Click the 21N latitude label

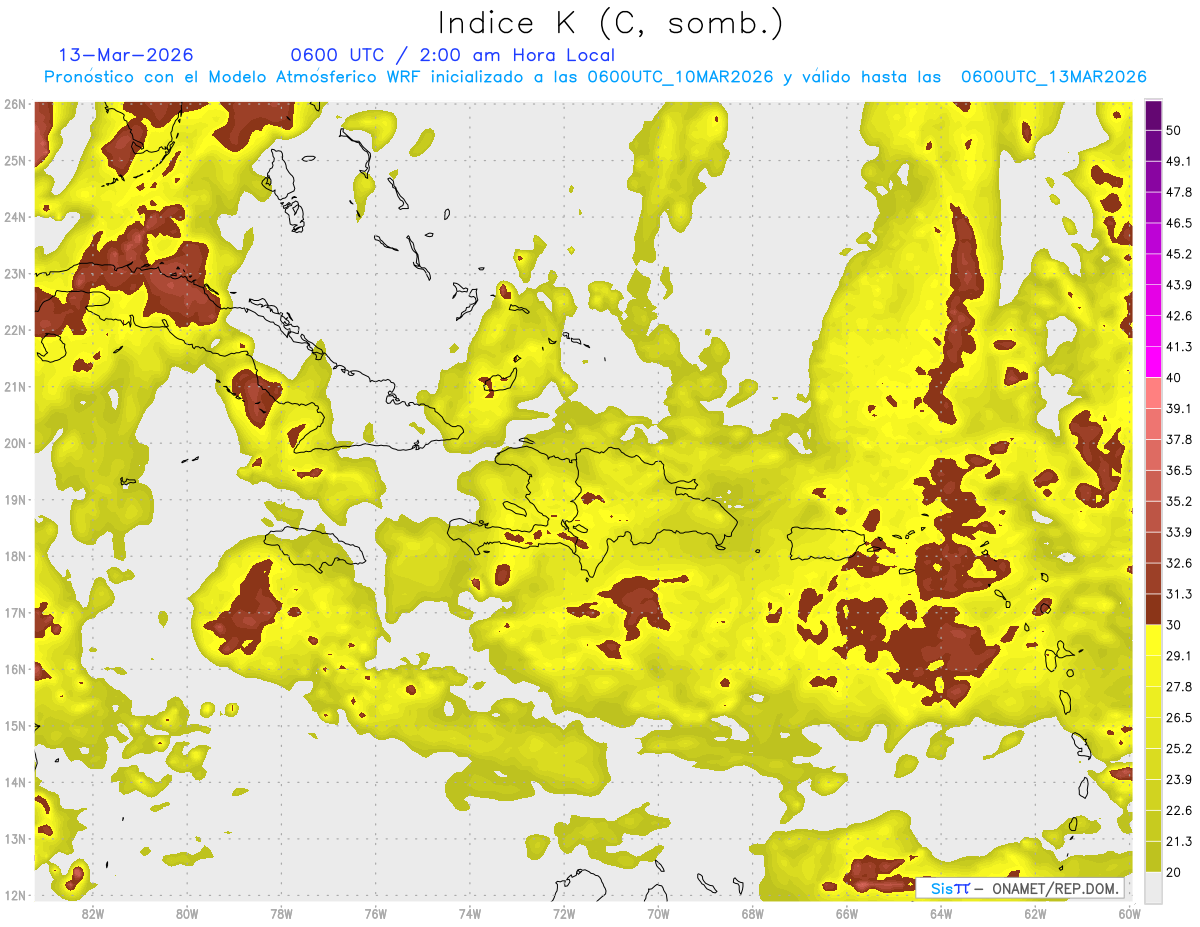(x=14, y=387)
